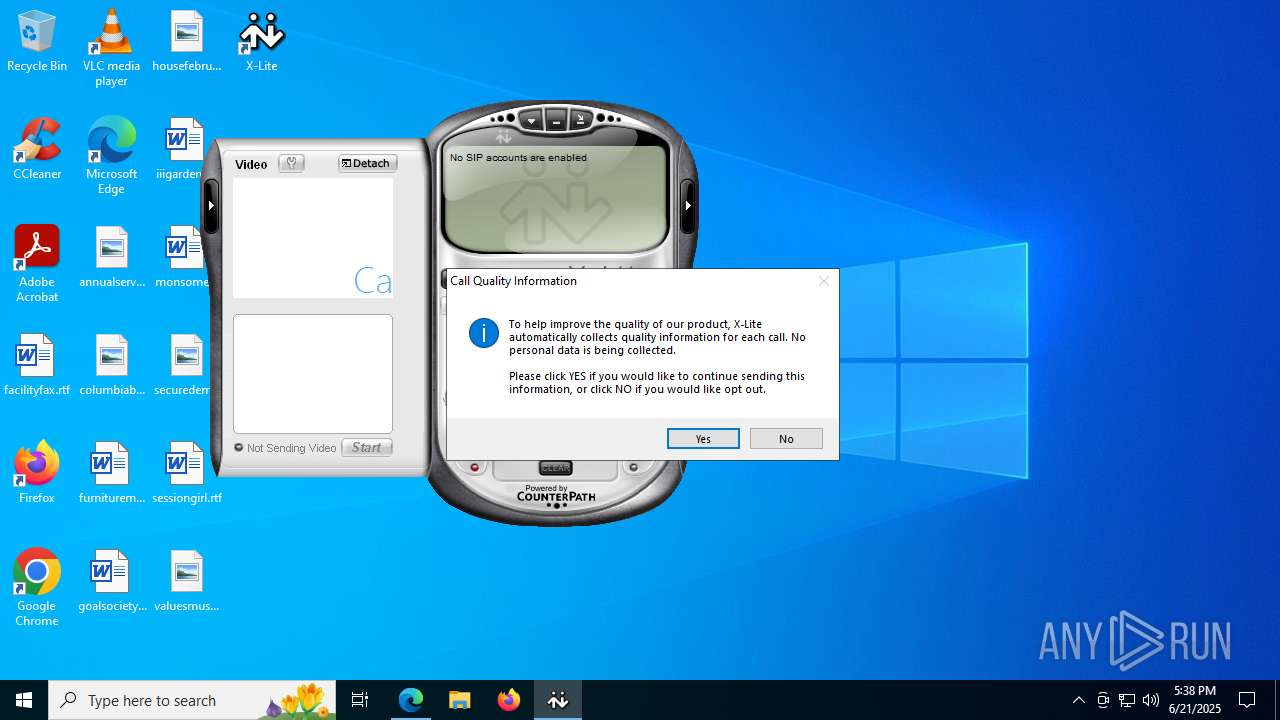This screenshot has height=720, width=1280.
Task: Expand the right drawer arrow on the phone
Action: coord(688,205)
